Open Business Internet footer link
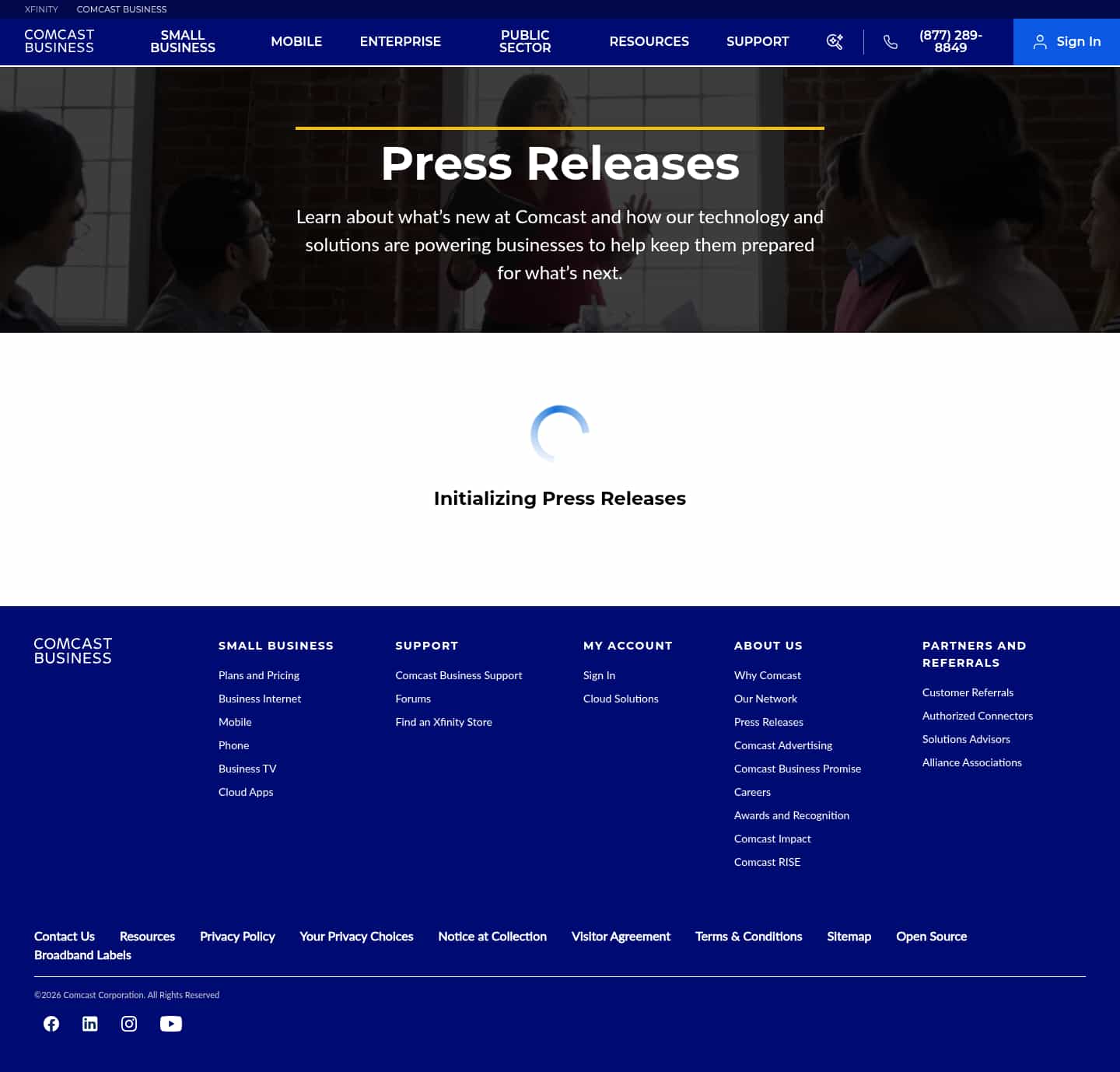Screen dimensions: 1120x1072 click(x=260, y=699)
